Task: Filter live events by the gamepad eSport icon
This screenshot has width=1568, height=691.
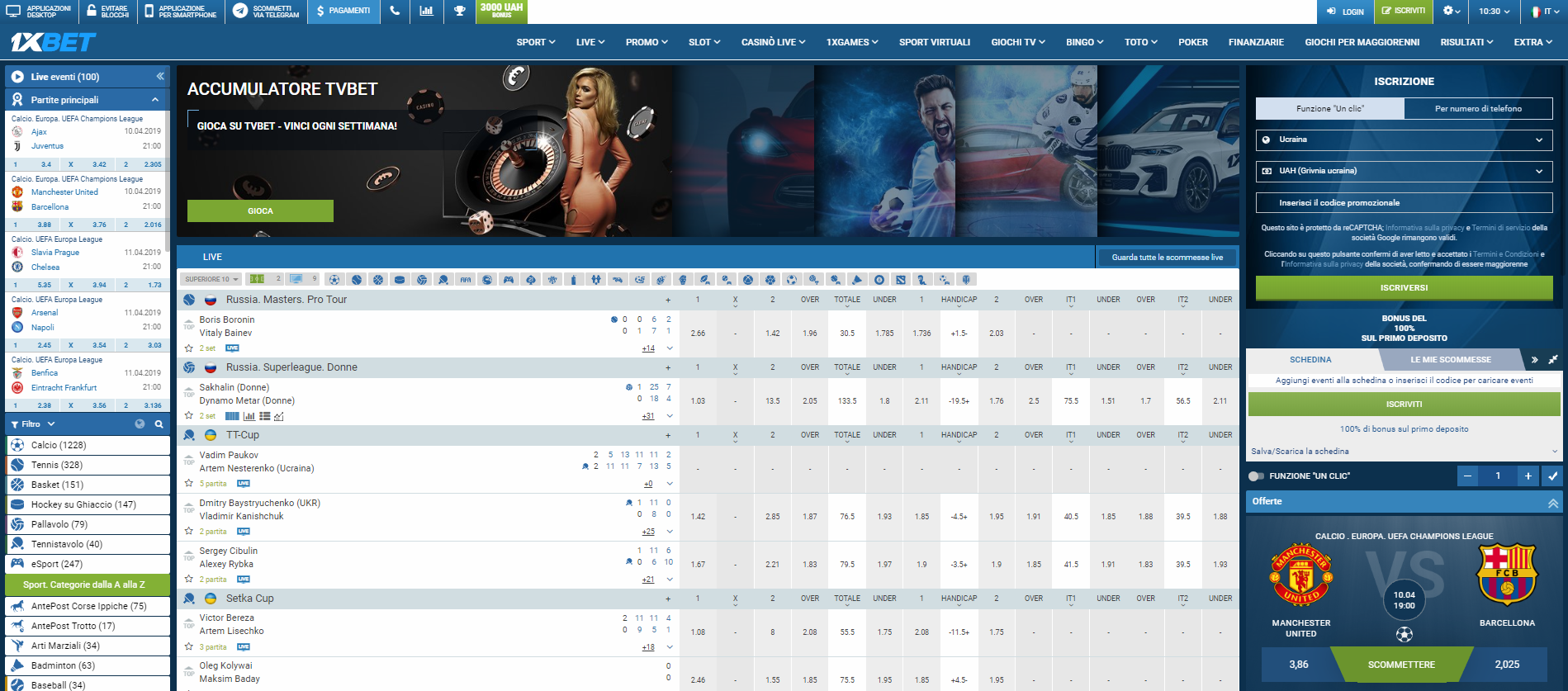Action: pyautogui.click(x=509, y=279)
